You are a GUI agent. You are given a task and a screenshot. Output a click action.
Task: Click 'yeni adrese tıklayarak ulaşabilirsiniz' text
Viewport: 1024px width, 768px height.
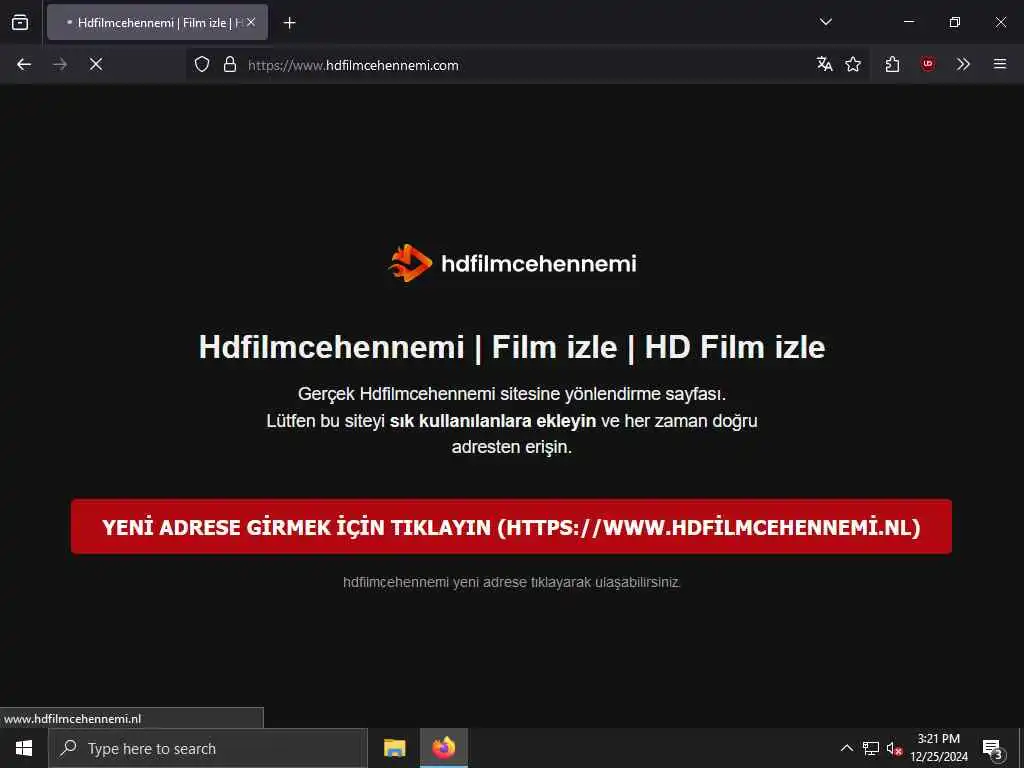click(567, 582)
